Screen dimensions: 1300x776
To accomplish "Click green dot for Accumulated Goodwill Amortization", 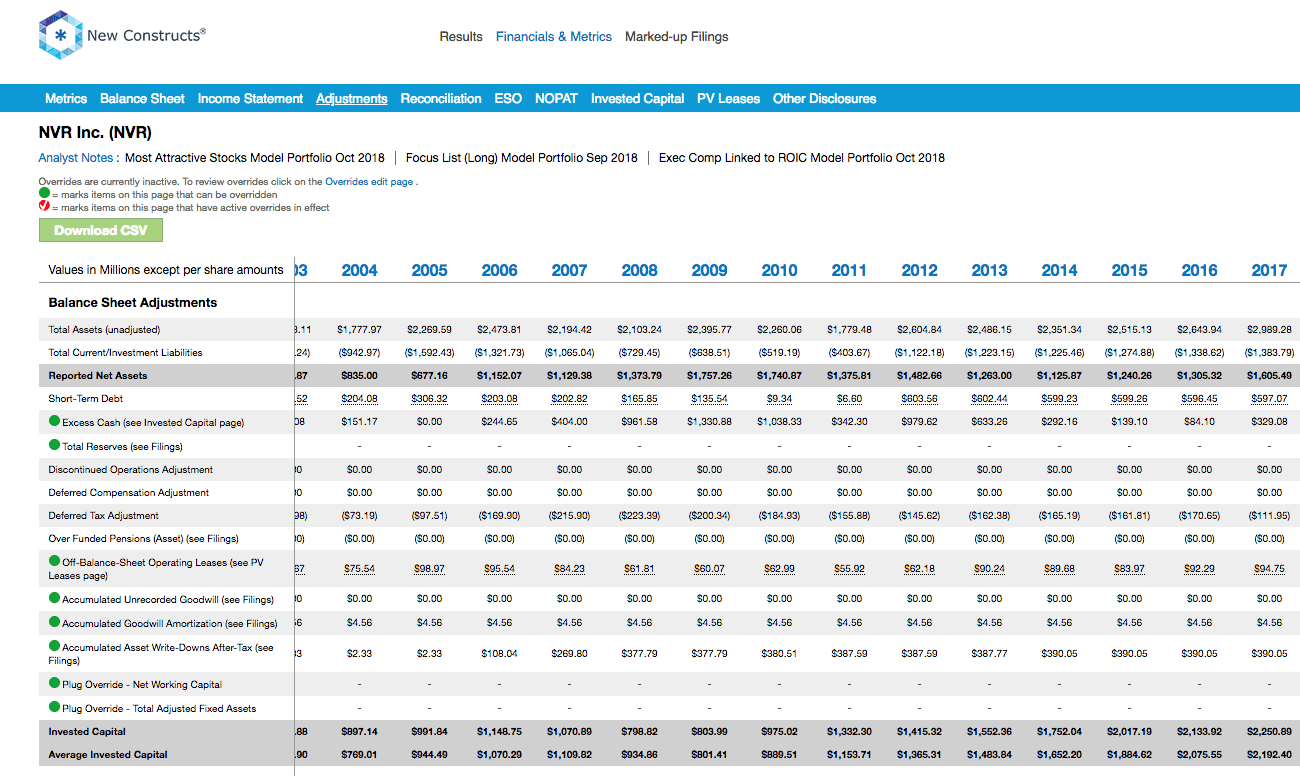I will pyautogui.click(x=54, y=622).
